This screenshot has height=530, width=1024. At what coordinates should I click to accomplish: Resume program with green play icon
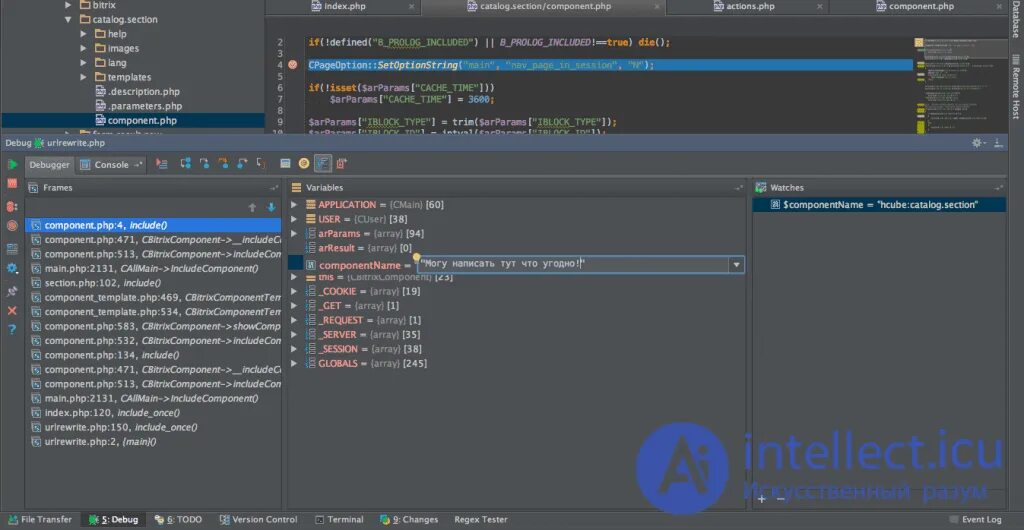(x=12, y=164)
